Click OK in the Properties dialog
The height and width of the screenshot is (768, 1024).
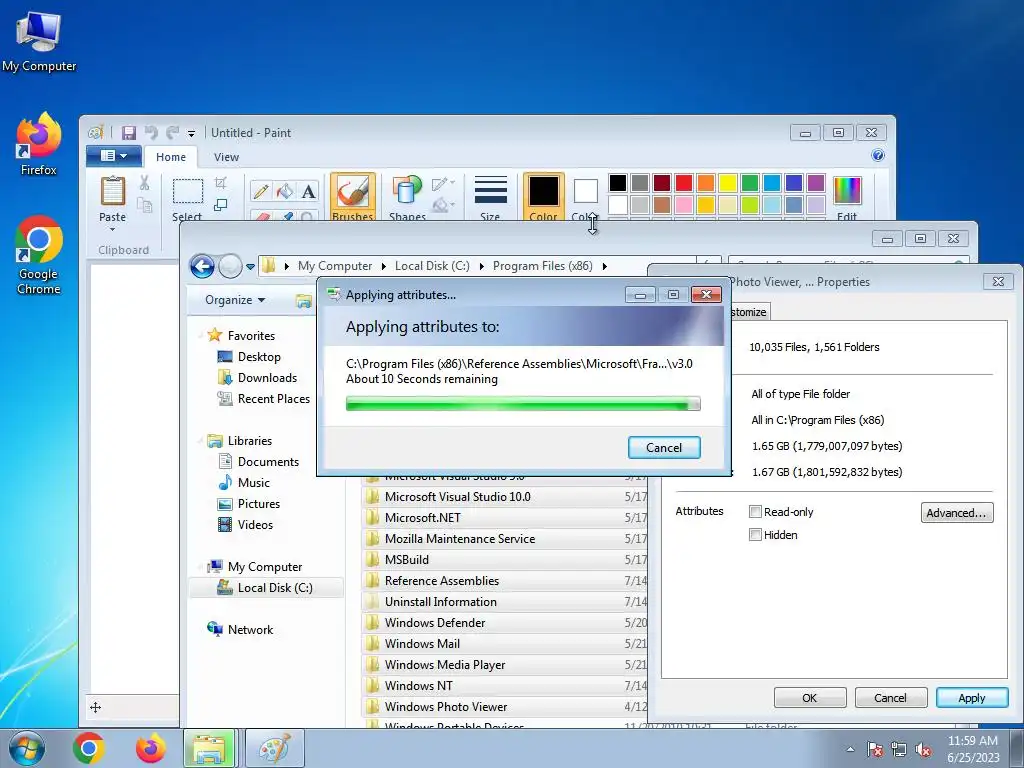[810, 698]
